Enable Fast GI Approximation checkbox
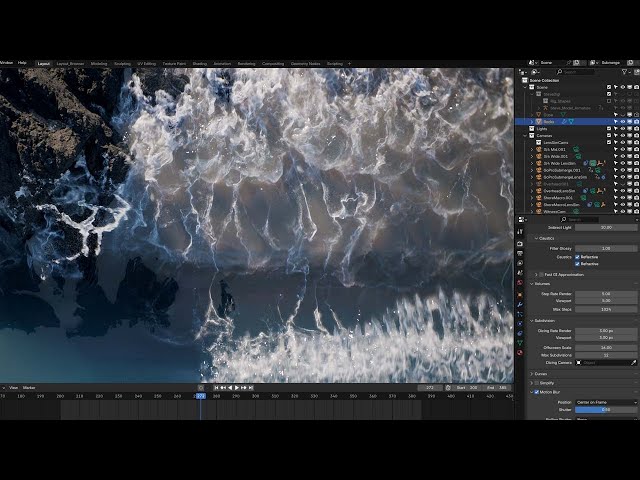Screen dimensions: 640x480 (541, 275)
